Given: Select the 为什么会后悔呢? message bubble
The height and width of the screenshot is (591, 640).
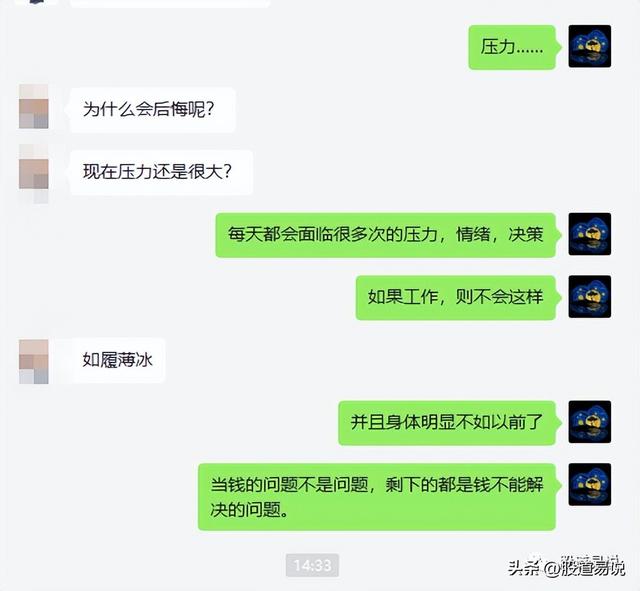Looking at the screenshot, I should (152, 109).
